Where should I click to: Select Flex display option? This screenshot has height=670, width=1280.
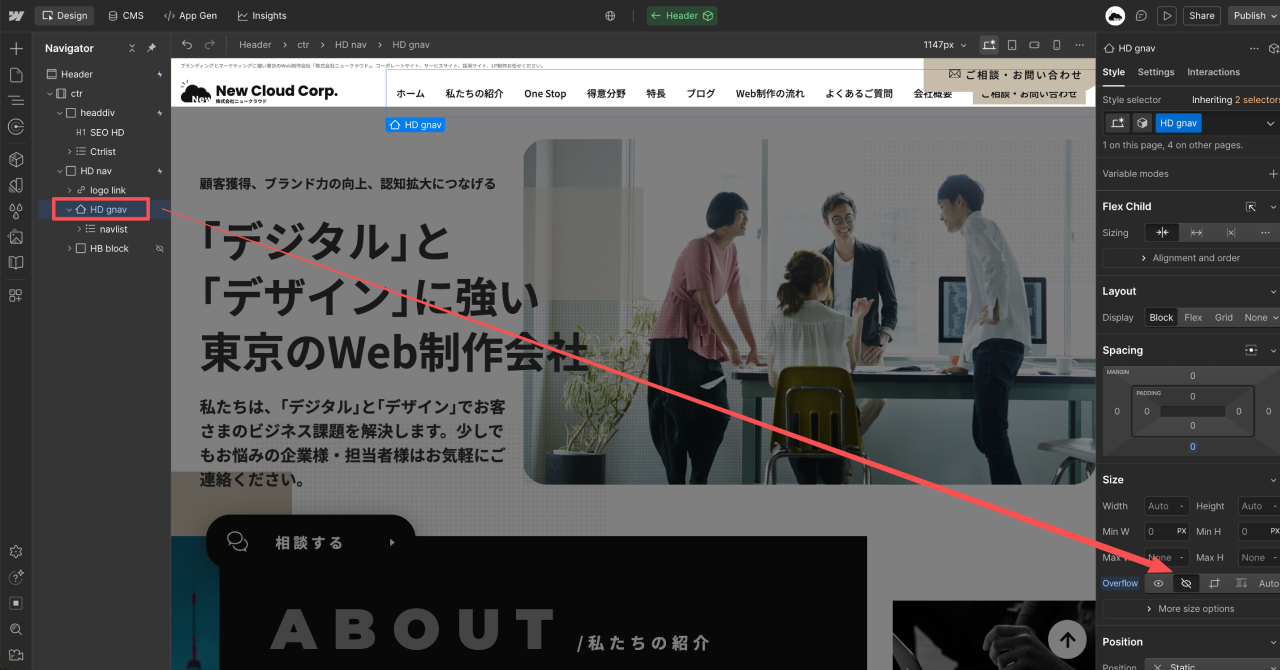pyautogui.click(x=1193, y=317)
